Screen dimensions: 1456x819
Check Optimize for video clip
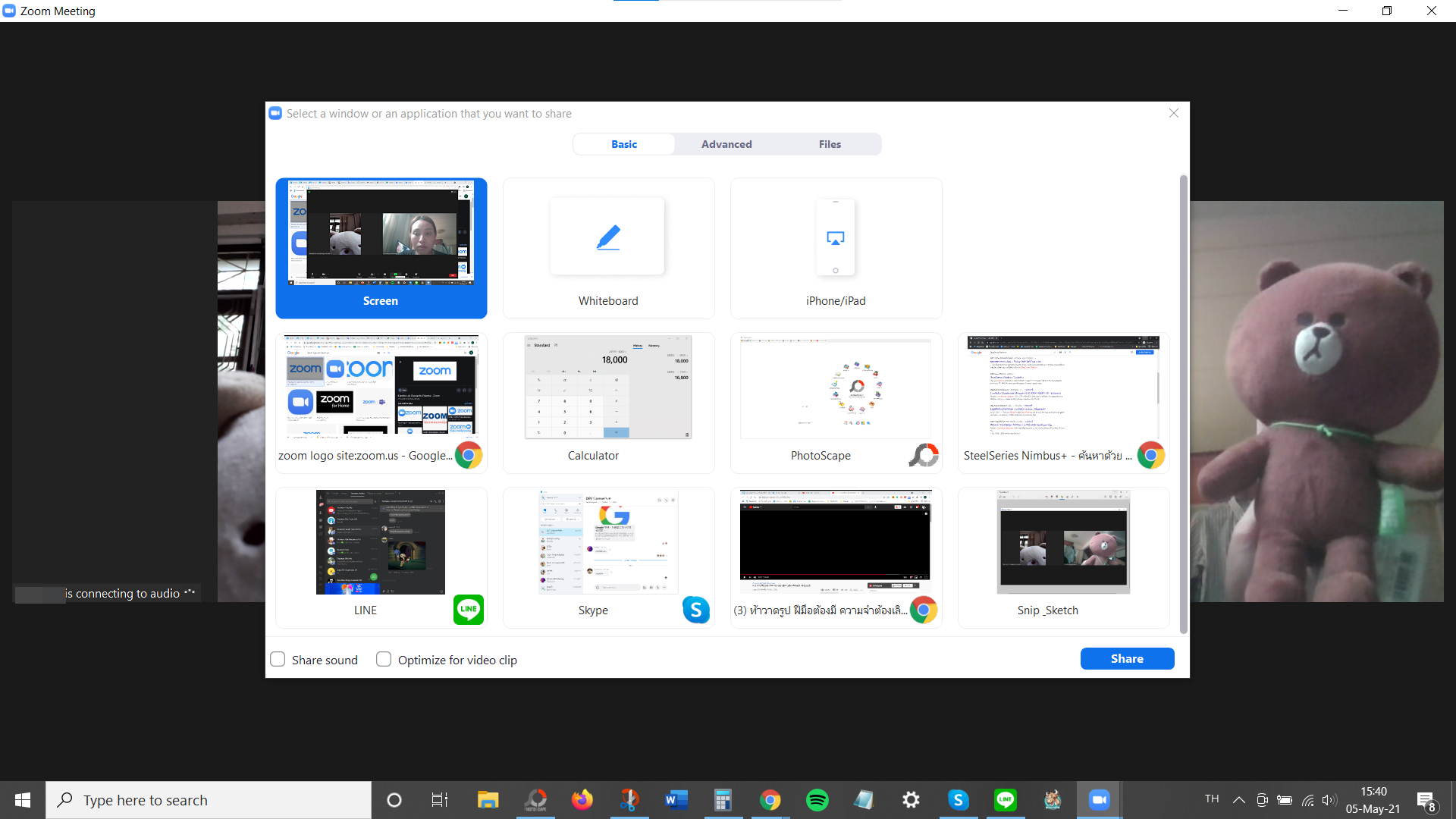click(x=384, y=660)
